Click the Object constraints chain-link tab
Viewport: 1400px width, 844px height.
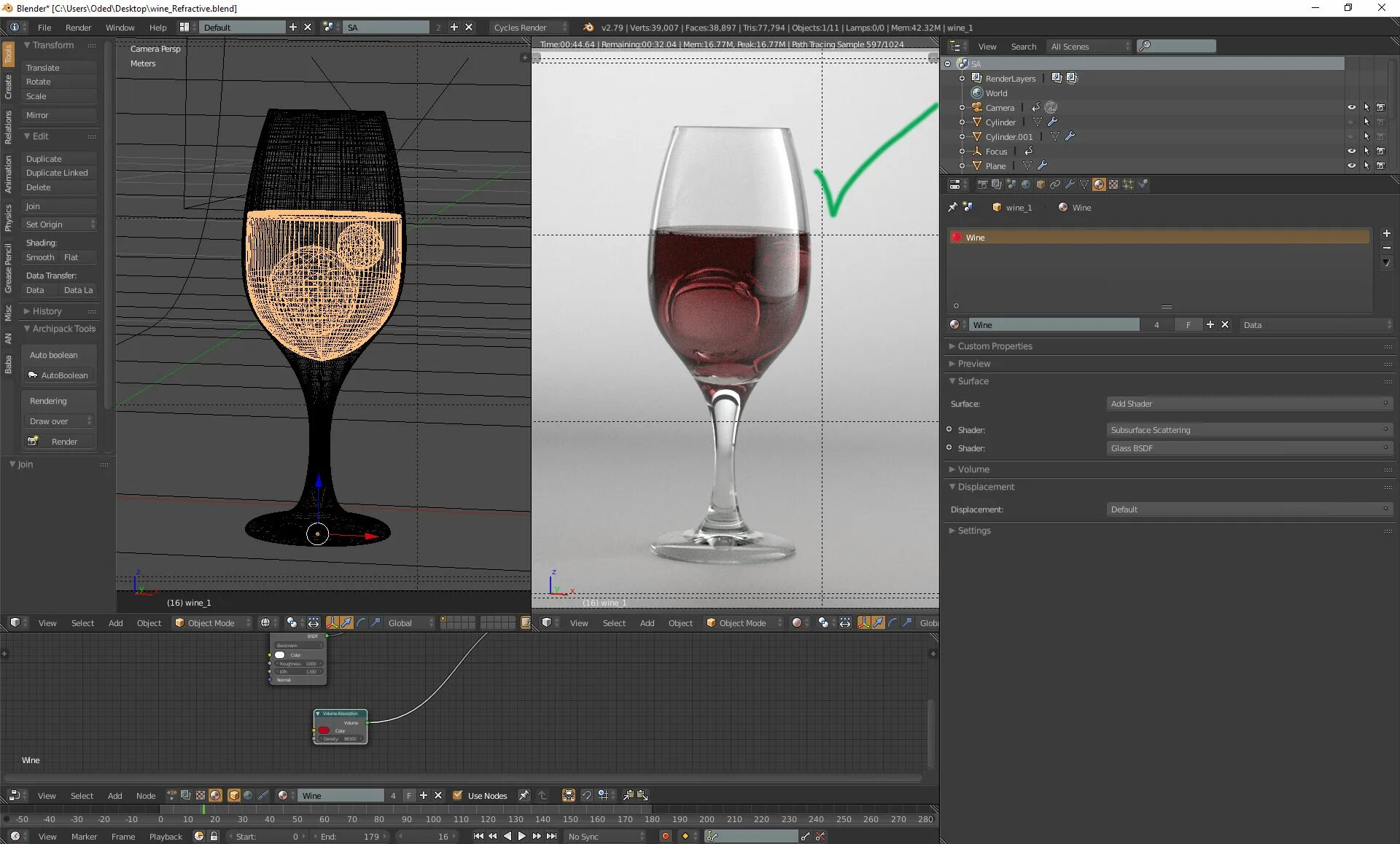pos(1055,184)
